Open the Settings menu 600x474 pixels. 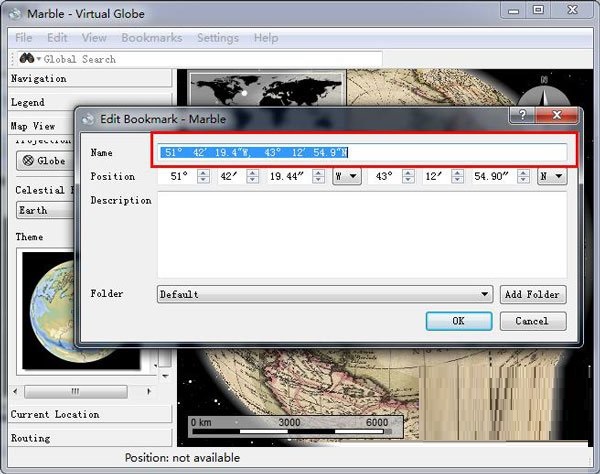[218, 38]
